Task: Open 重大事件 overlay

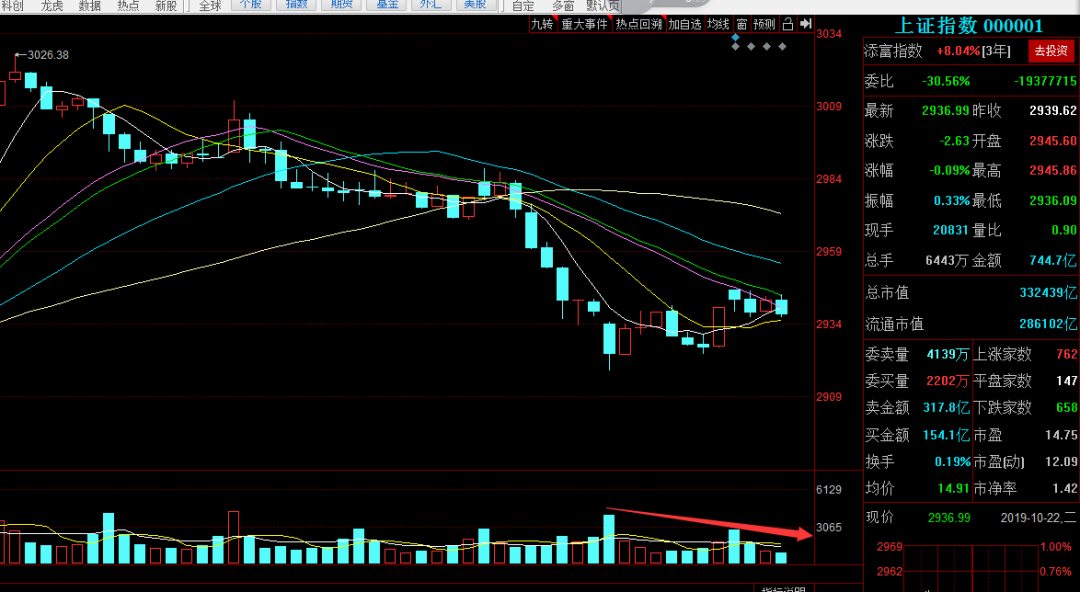Action: 585,24
